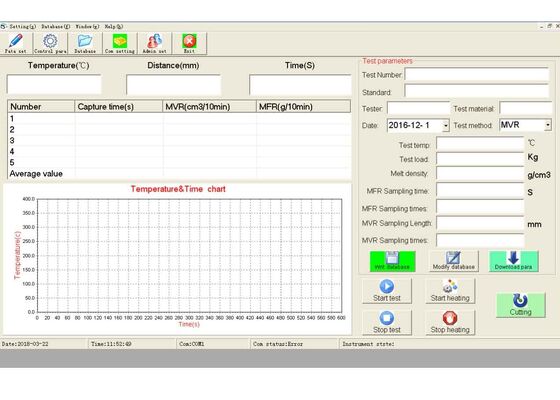Click the Stop heating button

click(450, 322)
